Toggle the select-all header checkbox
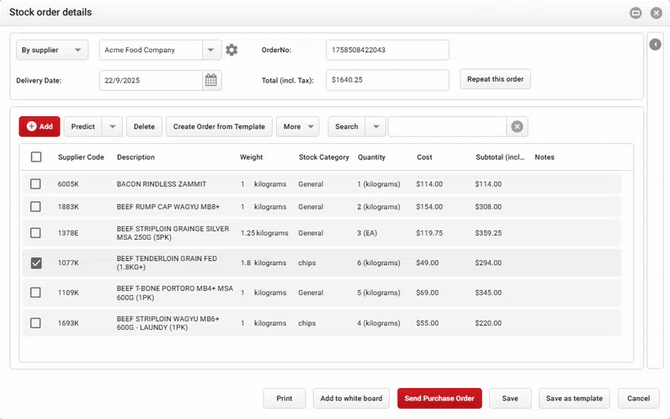 point(36,157)
